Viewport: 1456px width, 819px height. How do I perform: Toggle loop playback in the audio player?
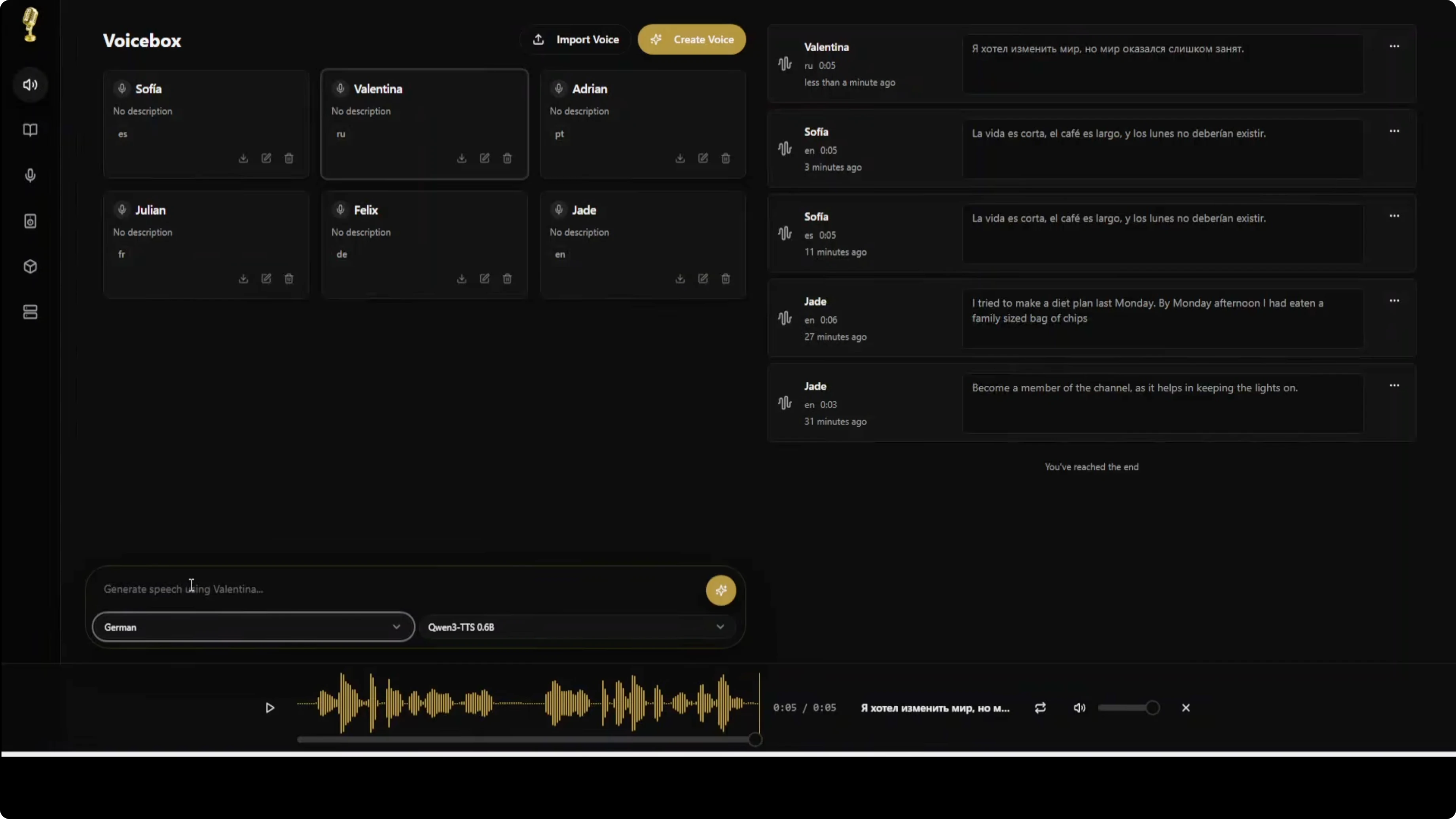(1040, 708)
